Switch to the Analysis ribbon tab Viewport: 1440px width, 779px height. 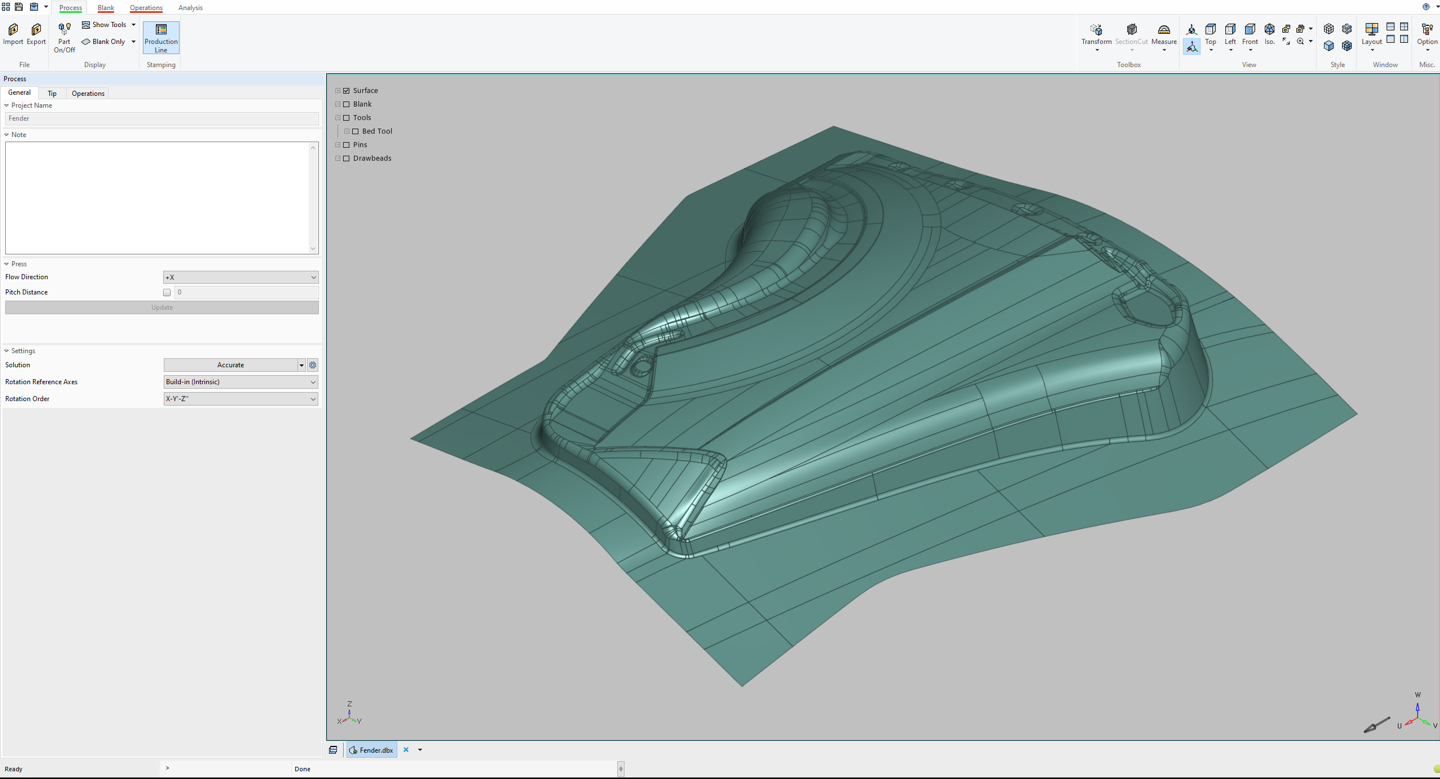pyautogui.click(x=190, y=8)
